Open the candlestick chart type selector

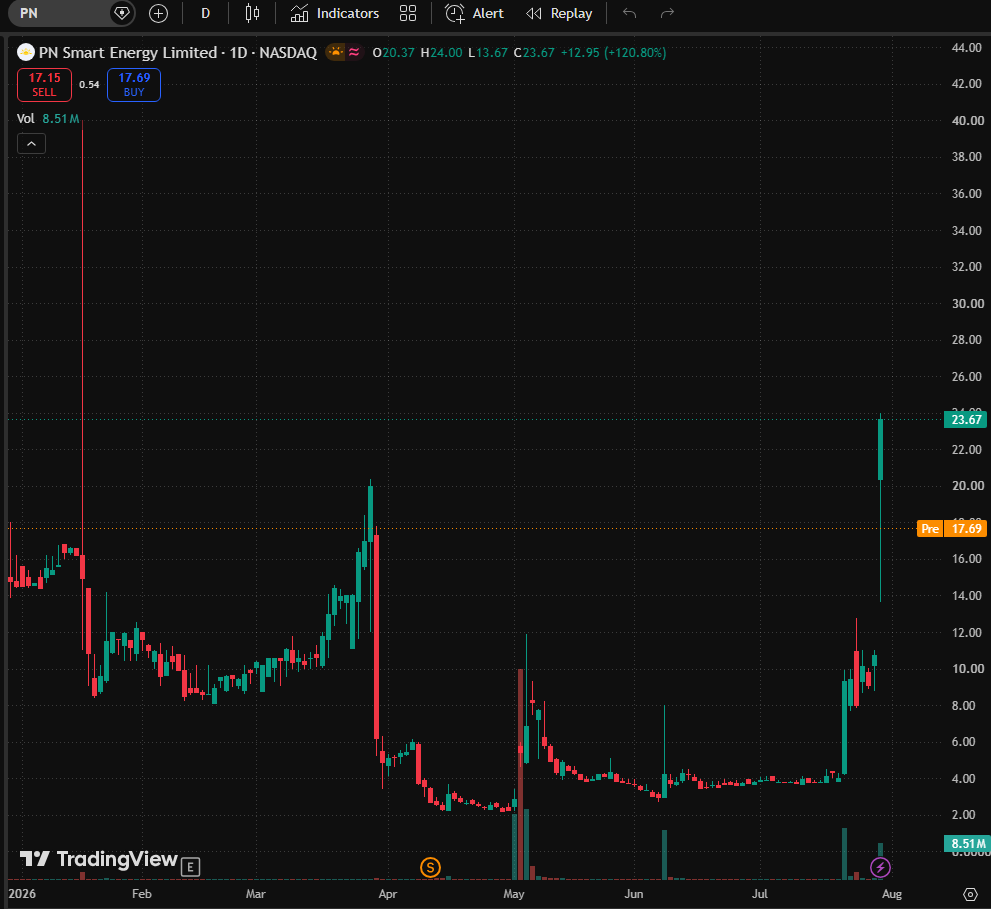pos(252,13)
